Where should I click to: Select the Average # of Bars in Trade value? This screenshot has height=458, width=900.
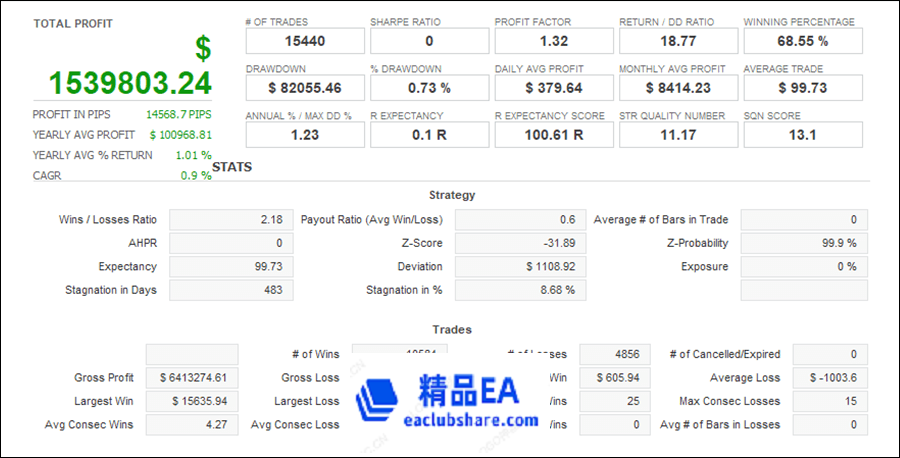[x=804, y=220]
